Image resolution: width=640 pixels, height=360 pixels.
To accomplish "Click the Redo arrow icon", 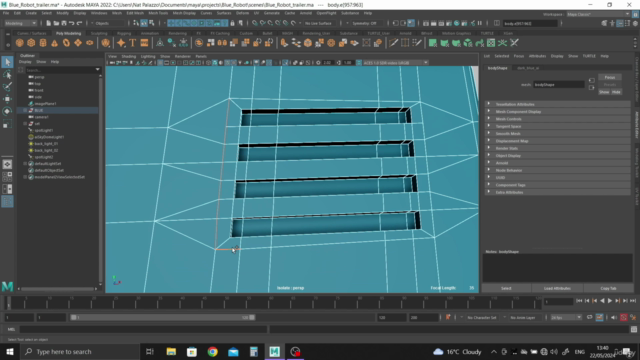I will tap(79, 23).
